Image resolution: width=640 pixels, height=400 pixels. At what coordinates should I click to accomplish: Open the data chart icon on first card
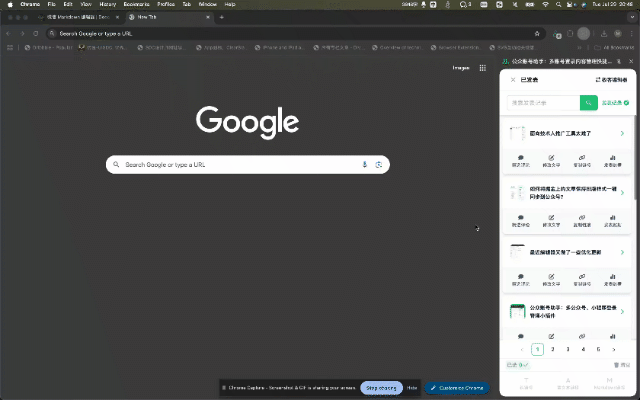pos(612,160)
